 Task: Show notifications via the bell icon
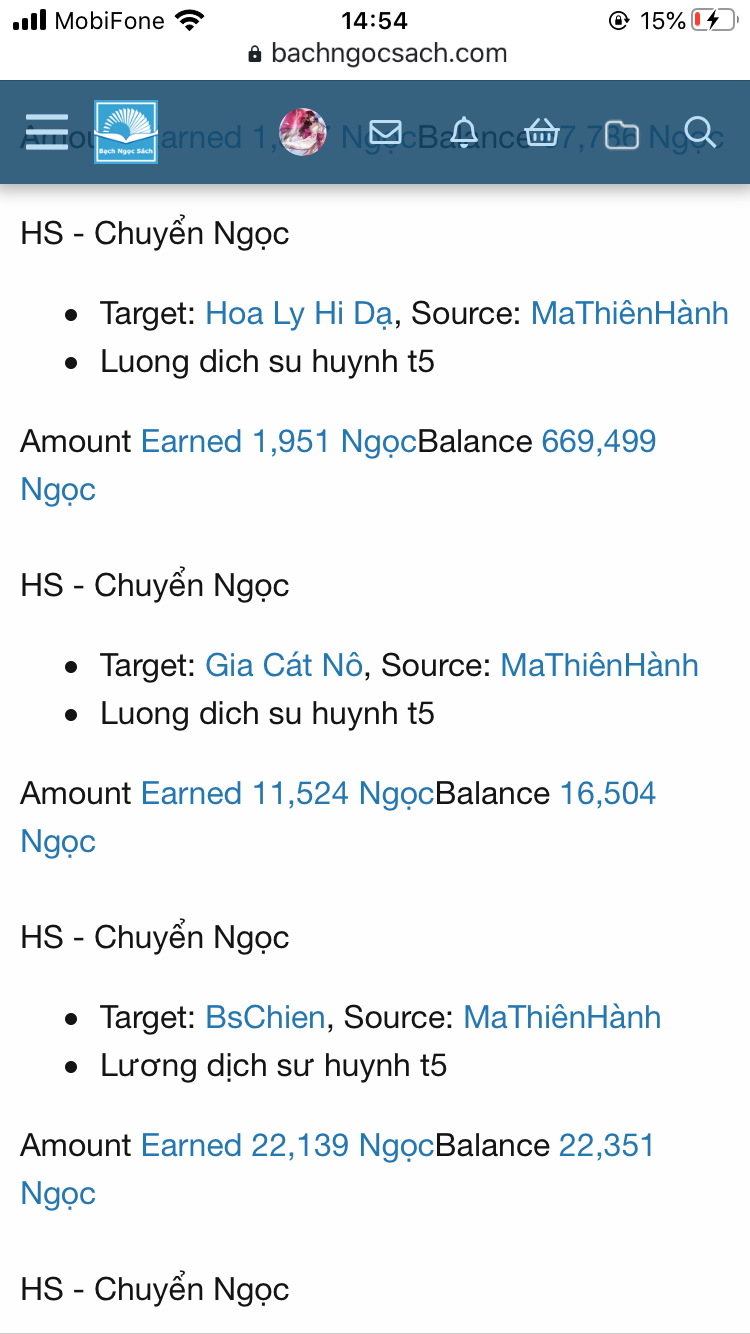(x=463, y=132)
